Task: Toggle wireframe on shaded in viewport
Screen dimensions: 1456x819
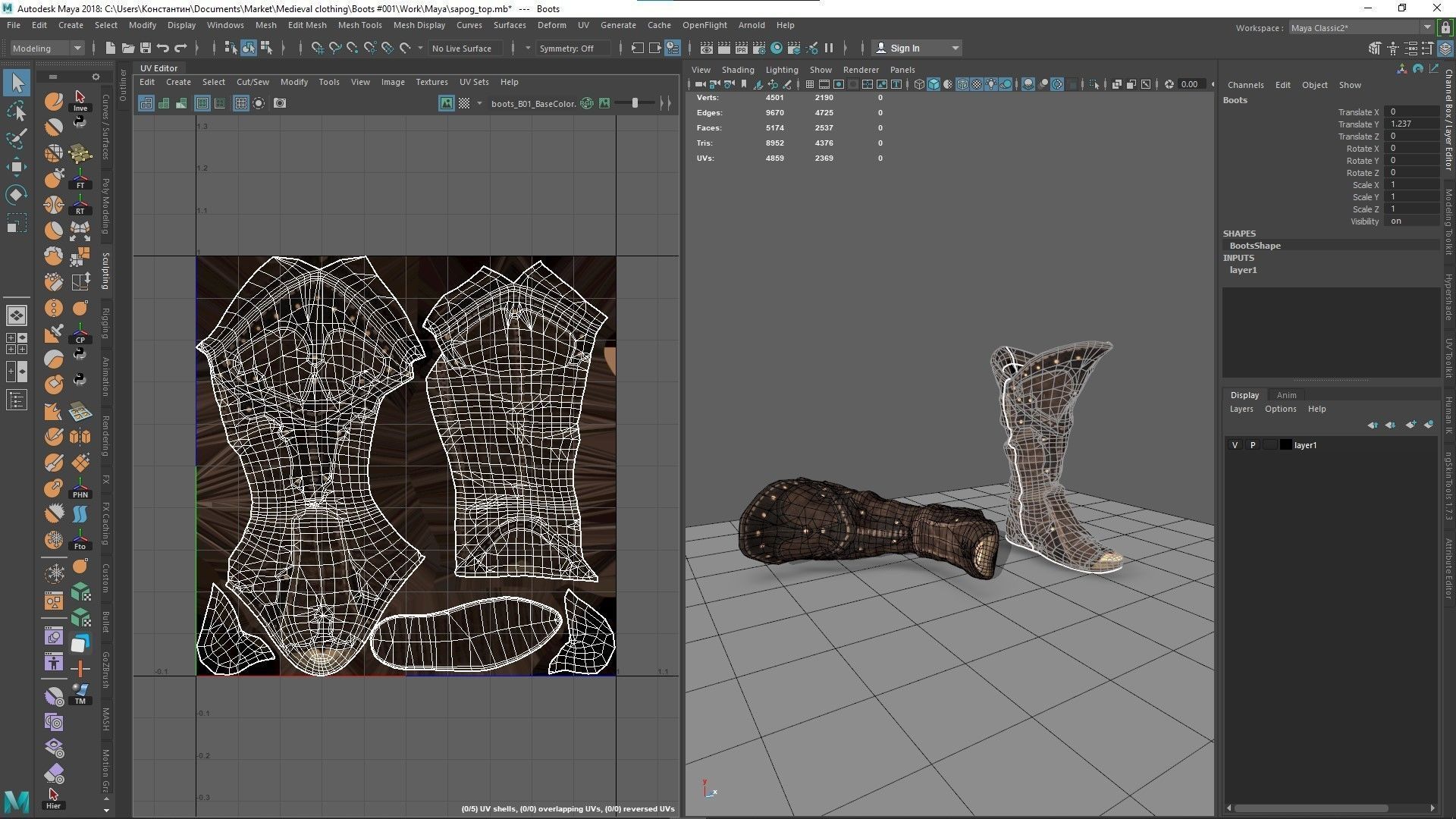Action: 962,84
